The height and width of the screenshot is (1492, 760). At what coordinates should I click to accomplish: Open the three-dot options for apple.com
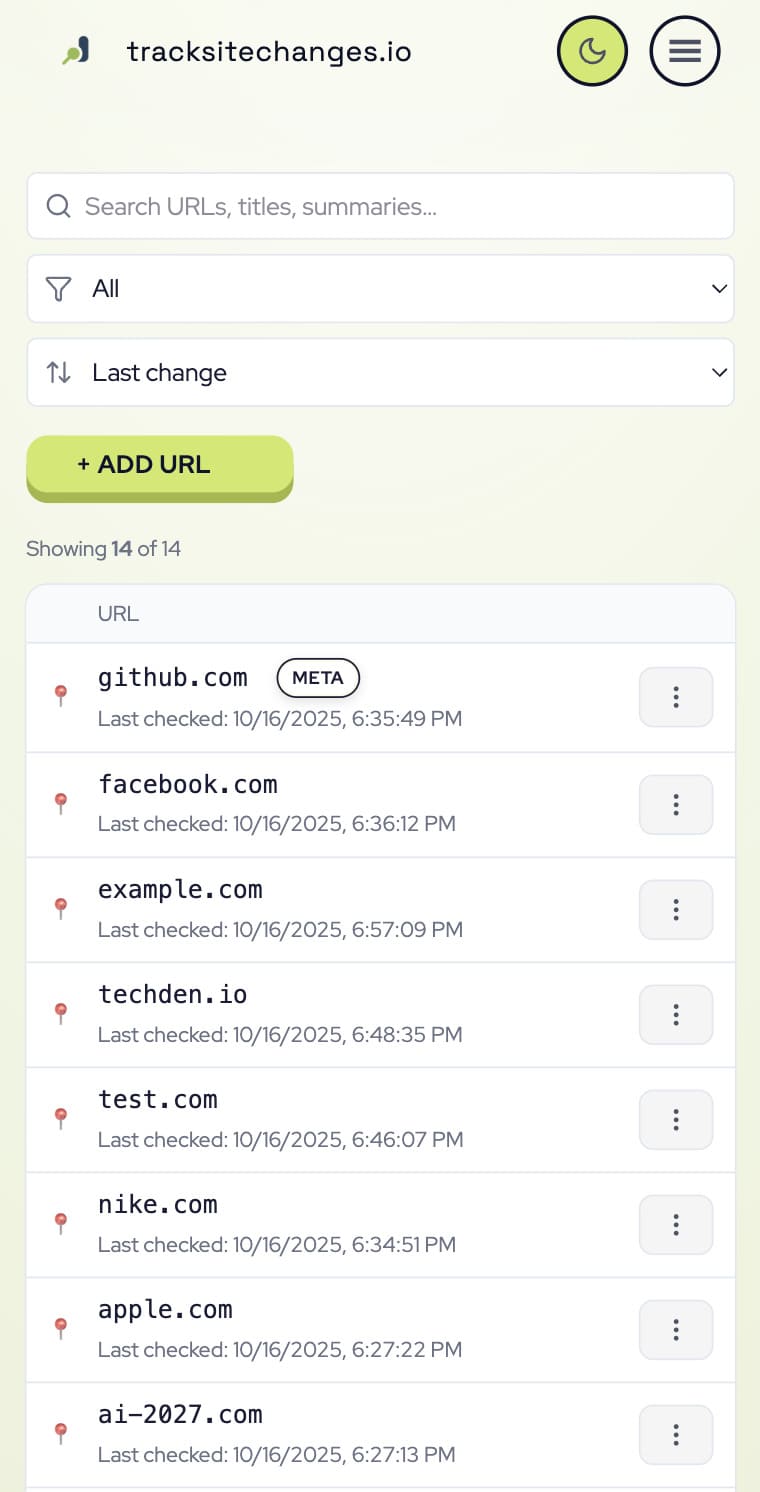675,1329
